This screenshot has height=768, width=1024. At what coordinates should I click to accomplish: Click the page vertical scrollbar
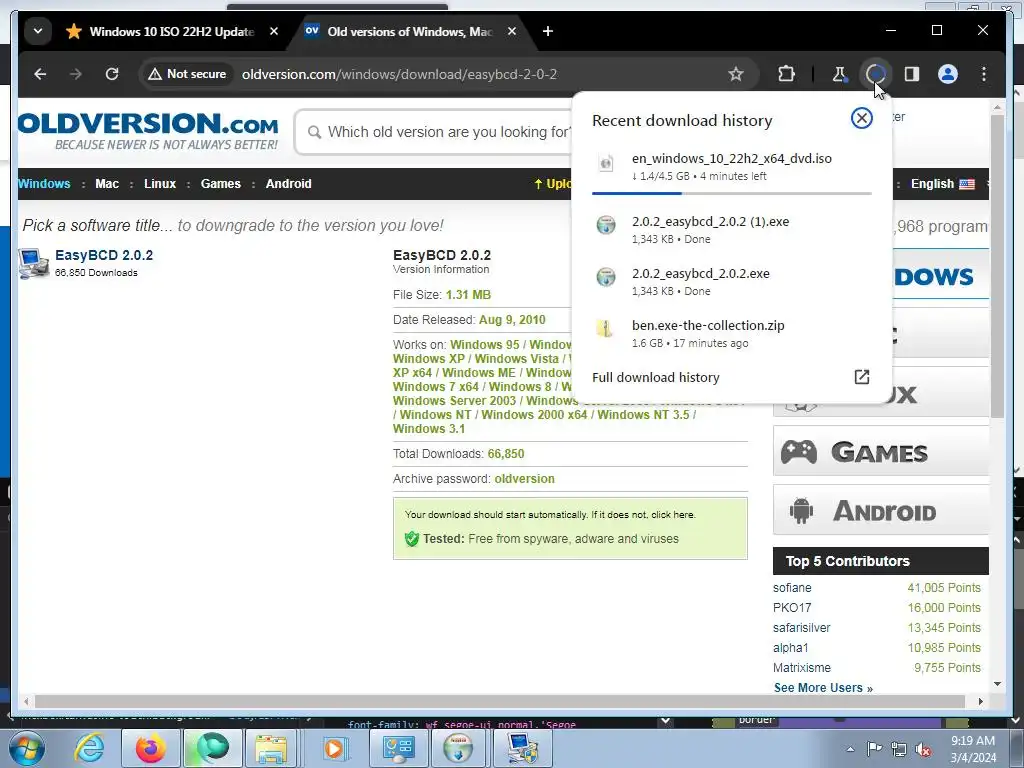(x=997, y=266)
